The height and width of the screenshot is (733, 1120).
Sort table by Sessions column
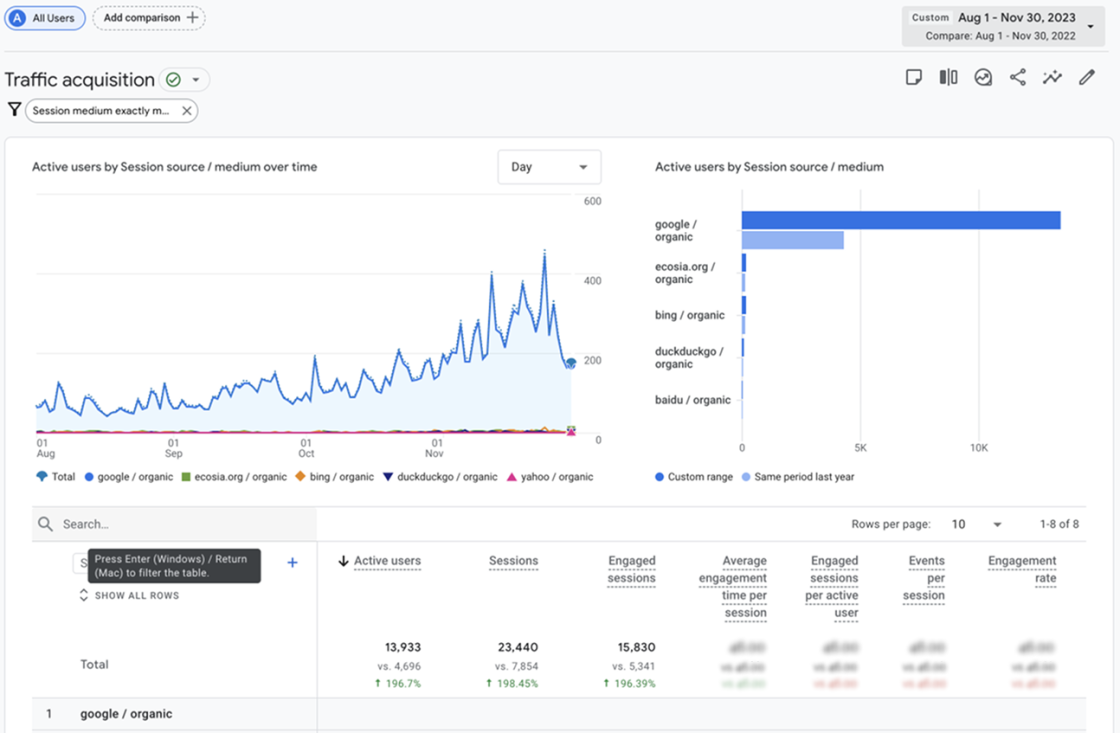coord(513,561)
